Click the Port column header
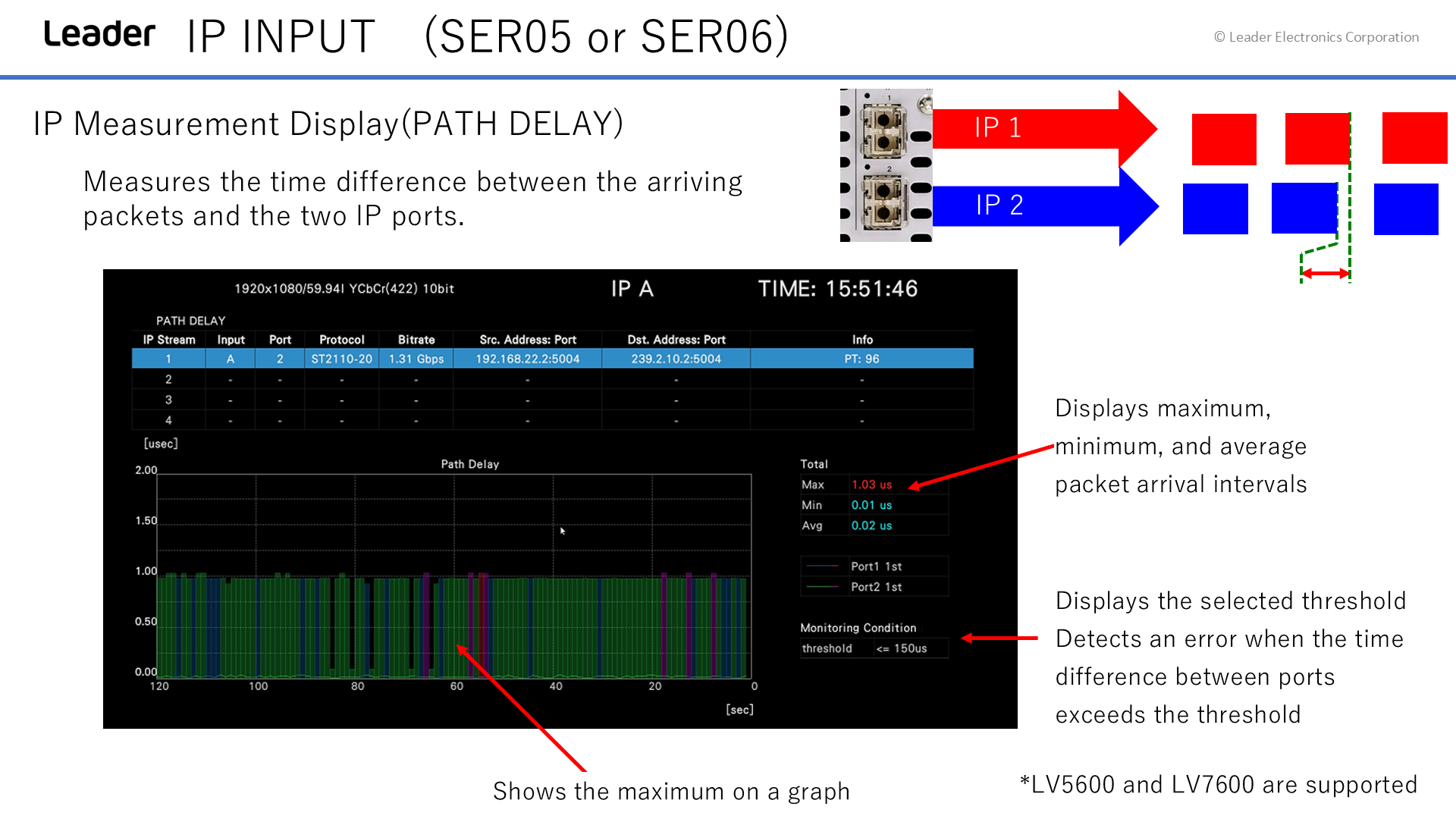This screenshot has height=819, width=1456. click(x=280, y=340)
